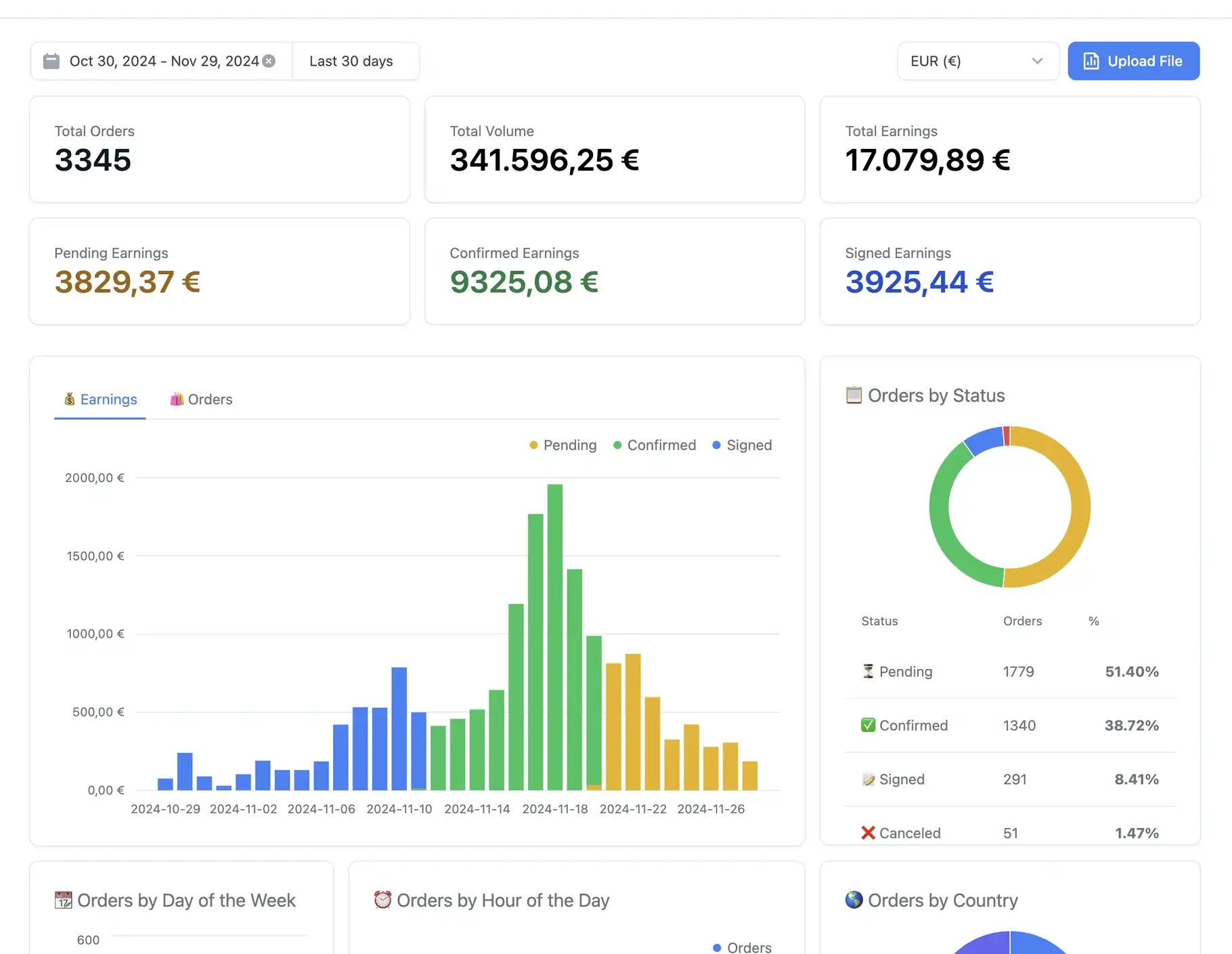Click the memo icon in Signed row

[x=868, y=779]
